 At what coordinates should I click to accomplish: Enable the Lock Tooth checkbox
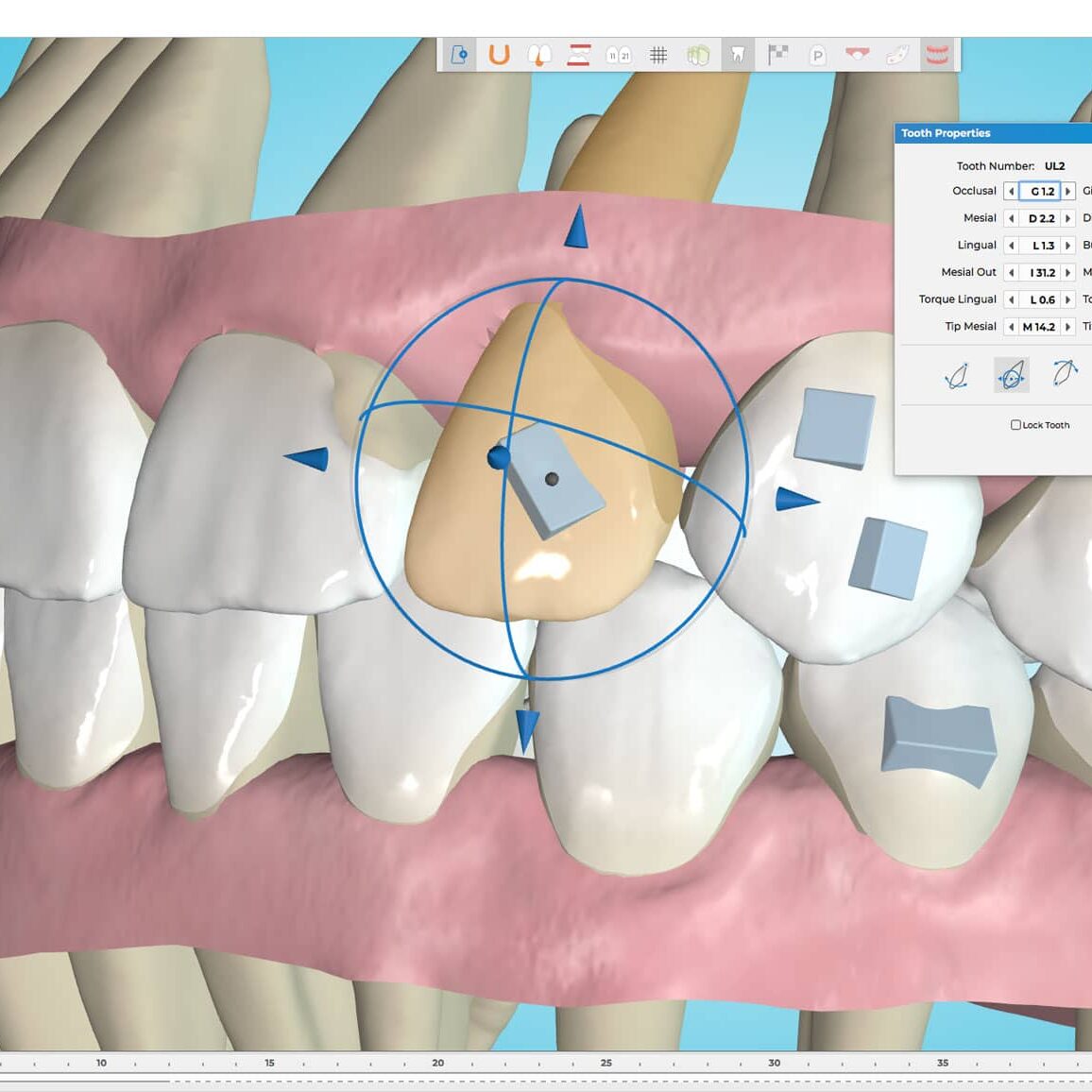click(1016, 425)
